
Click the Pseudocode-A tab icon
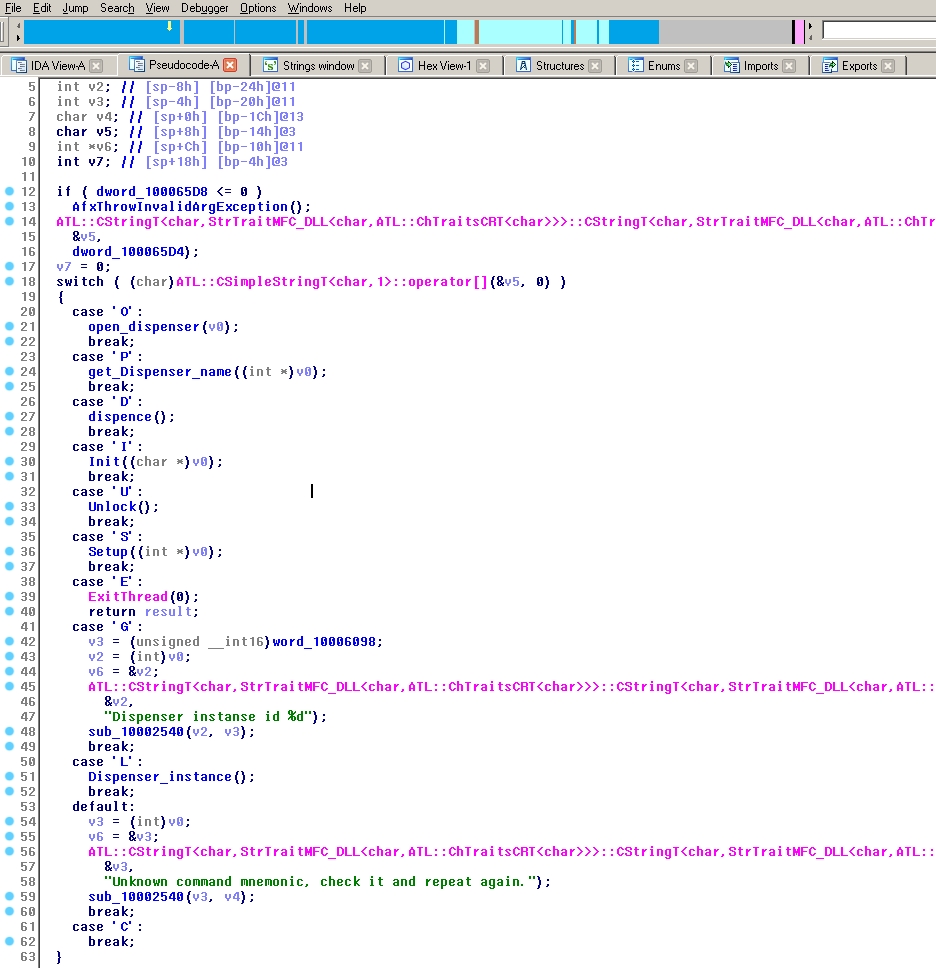[x=136, y=65]
